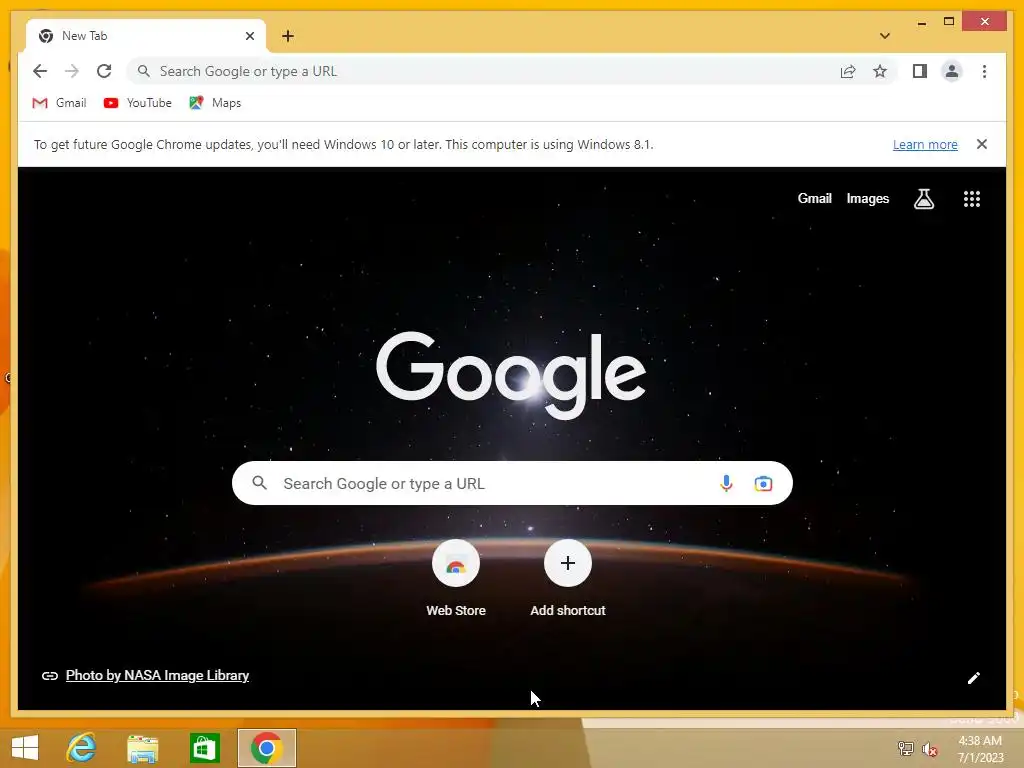Search by image with Google Lens icon
Viewport: 1024px width, 768px height.
(763, 484)
